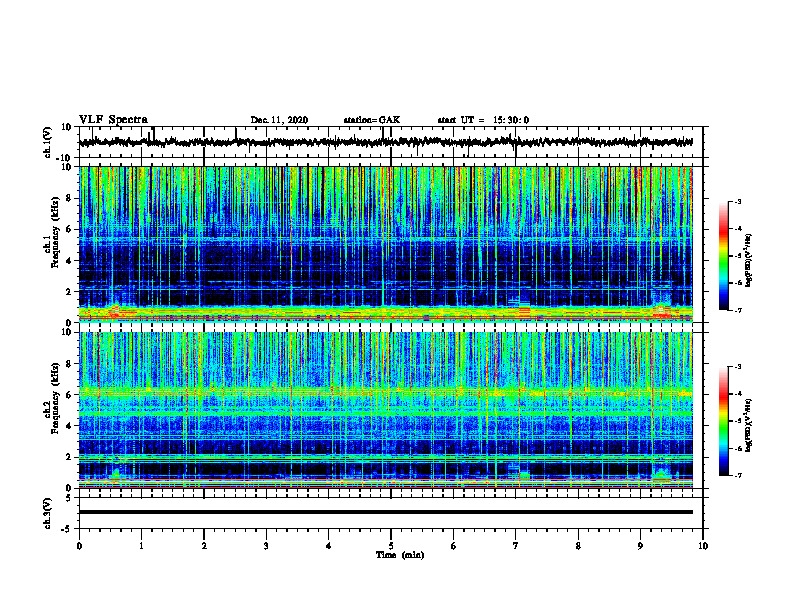Click the "5" minute tick on the time axis
The width and height of the screenshot is (792, 612).
(x=391, y=546)
